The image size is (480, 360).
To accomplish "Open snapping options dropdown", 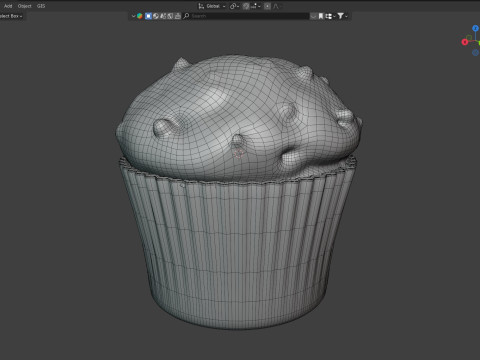I will [256, 6].
